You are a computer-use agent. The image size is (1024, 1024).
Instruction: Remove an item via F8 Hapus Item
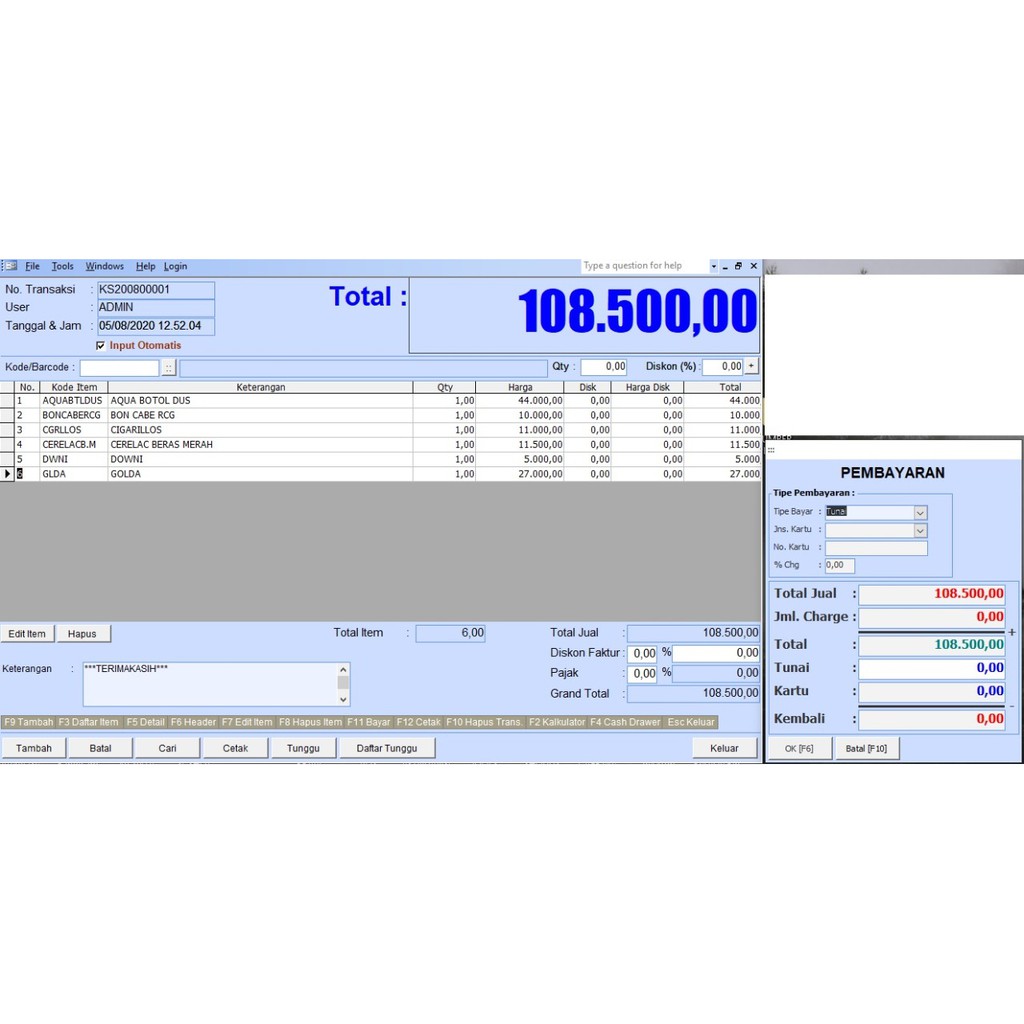tap(312, 721)
